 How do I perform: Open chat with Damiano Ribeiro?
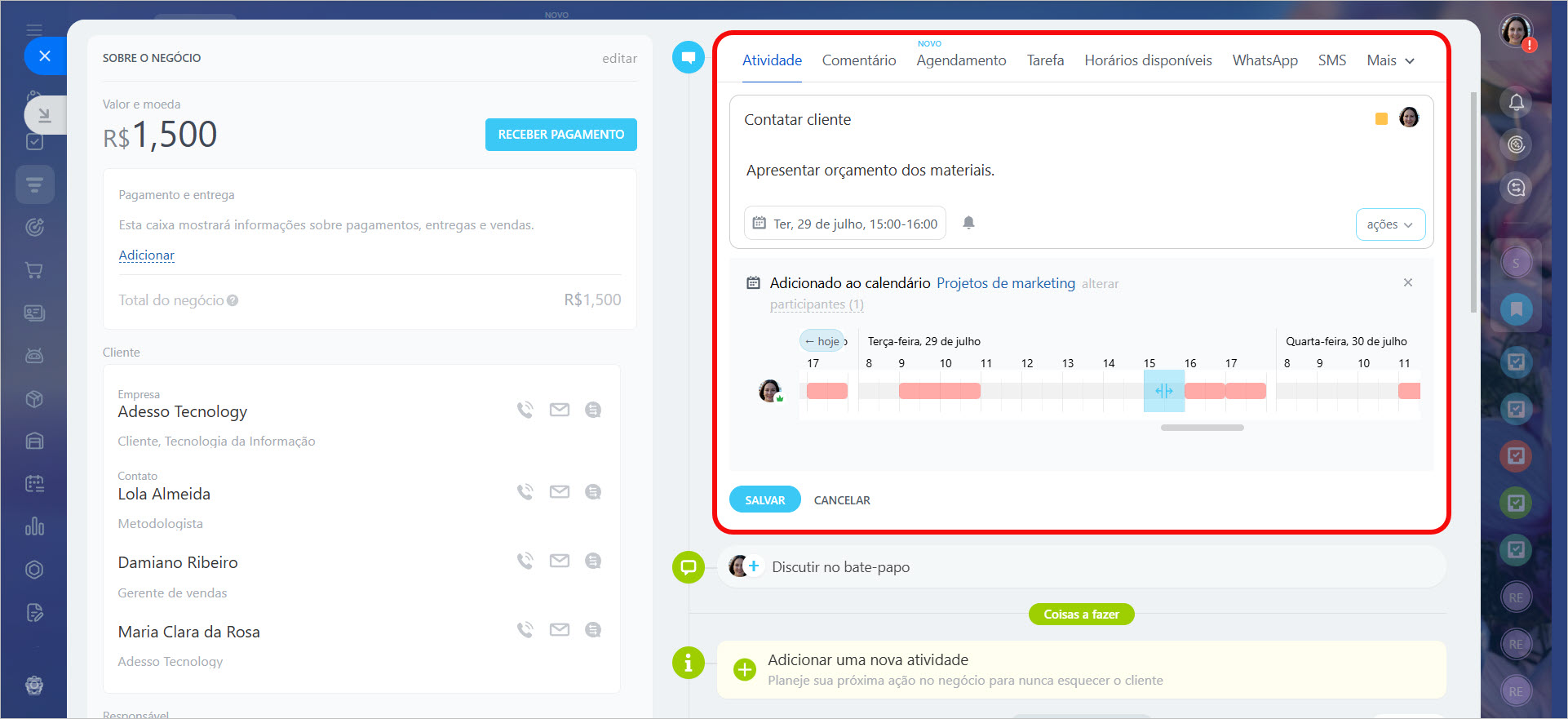[x=593, y=561]
